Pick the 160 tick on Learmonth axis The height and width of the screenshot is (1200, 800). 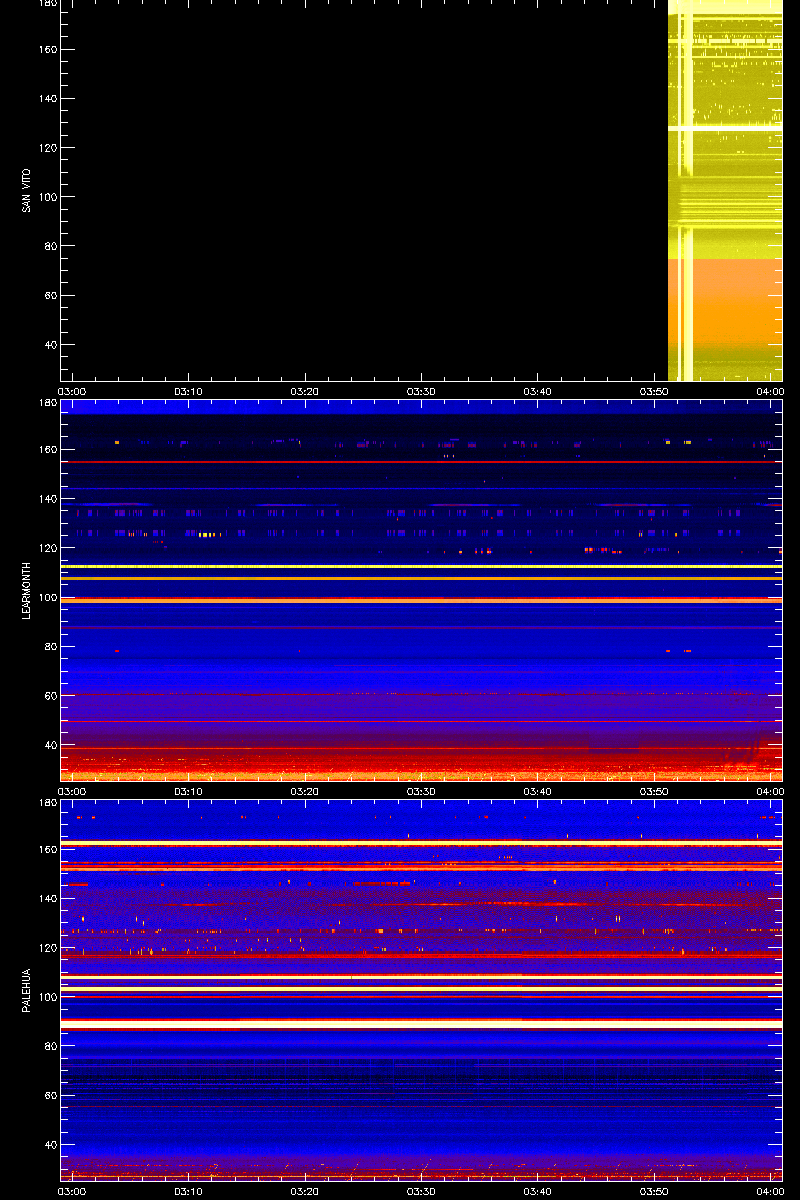click(47, 450)
